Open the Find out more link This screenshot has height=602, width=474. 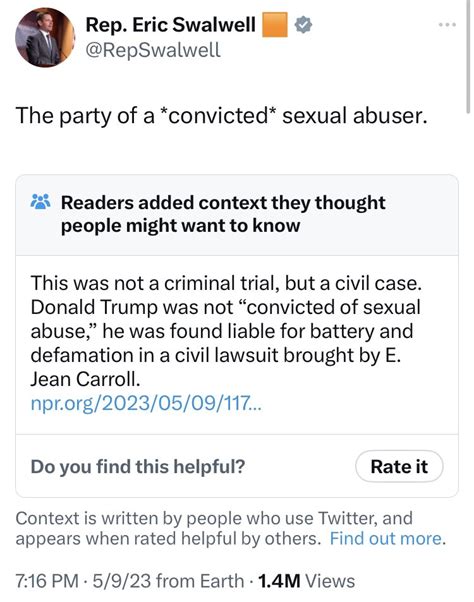(x=386, y=538)
